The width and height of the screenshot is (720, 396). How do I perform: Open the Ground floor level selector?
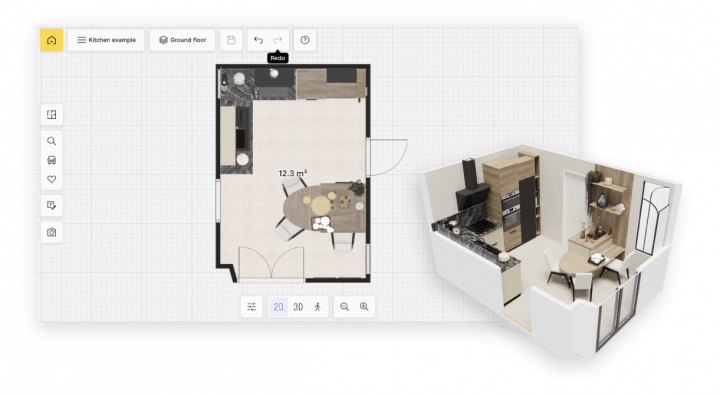182,40
